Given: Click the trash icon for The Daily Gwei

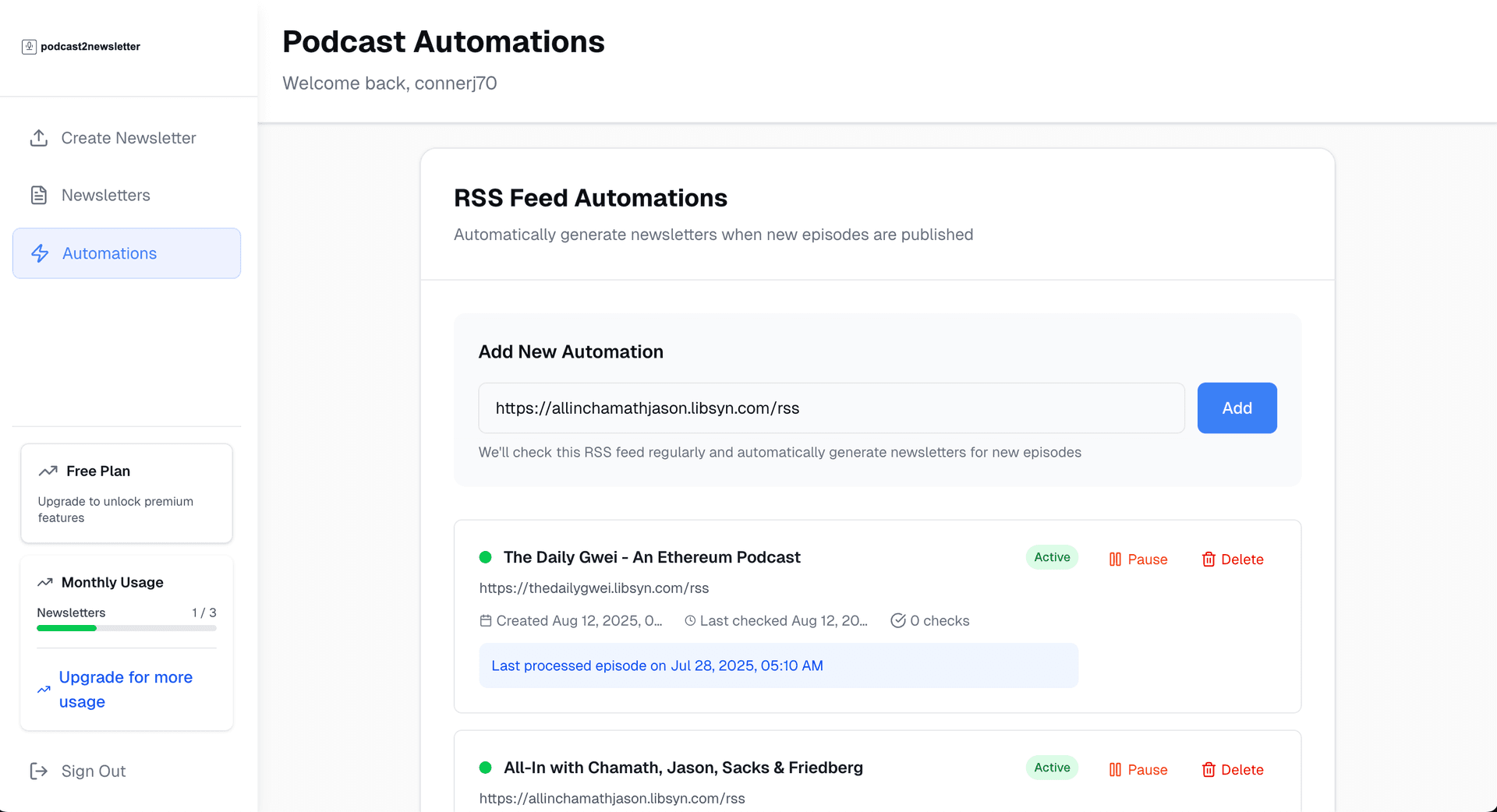Looking at the screenshot, I should click(x=1209, y=560).
